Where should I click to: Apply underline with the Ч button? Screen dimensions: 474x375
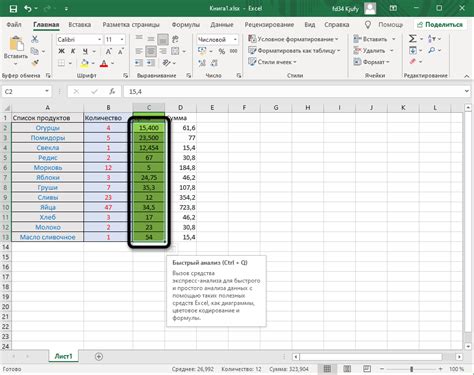click(85, 51)
